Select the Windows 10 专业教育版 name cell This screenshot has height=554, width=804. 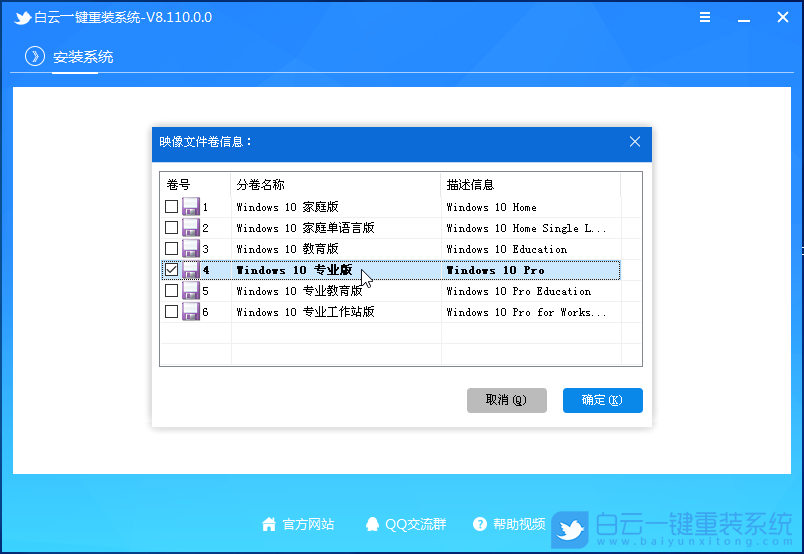(x=336, y=291)
